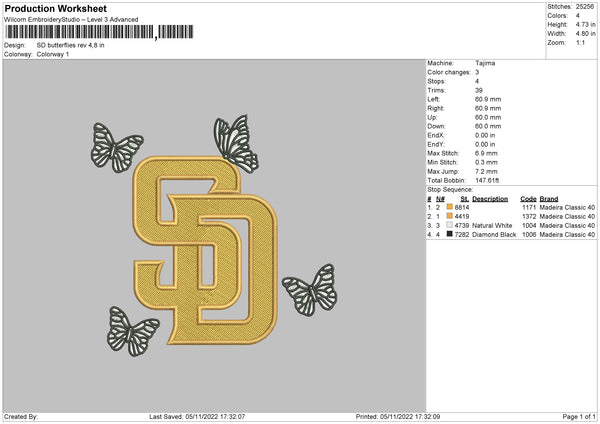Click the "EndY:" label
This screenshot has width=600, height=424.
(x=436, y=144)
